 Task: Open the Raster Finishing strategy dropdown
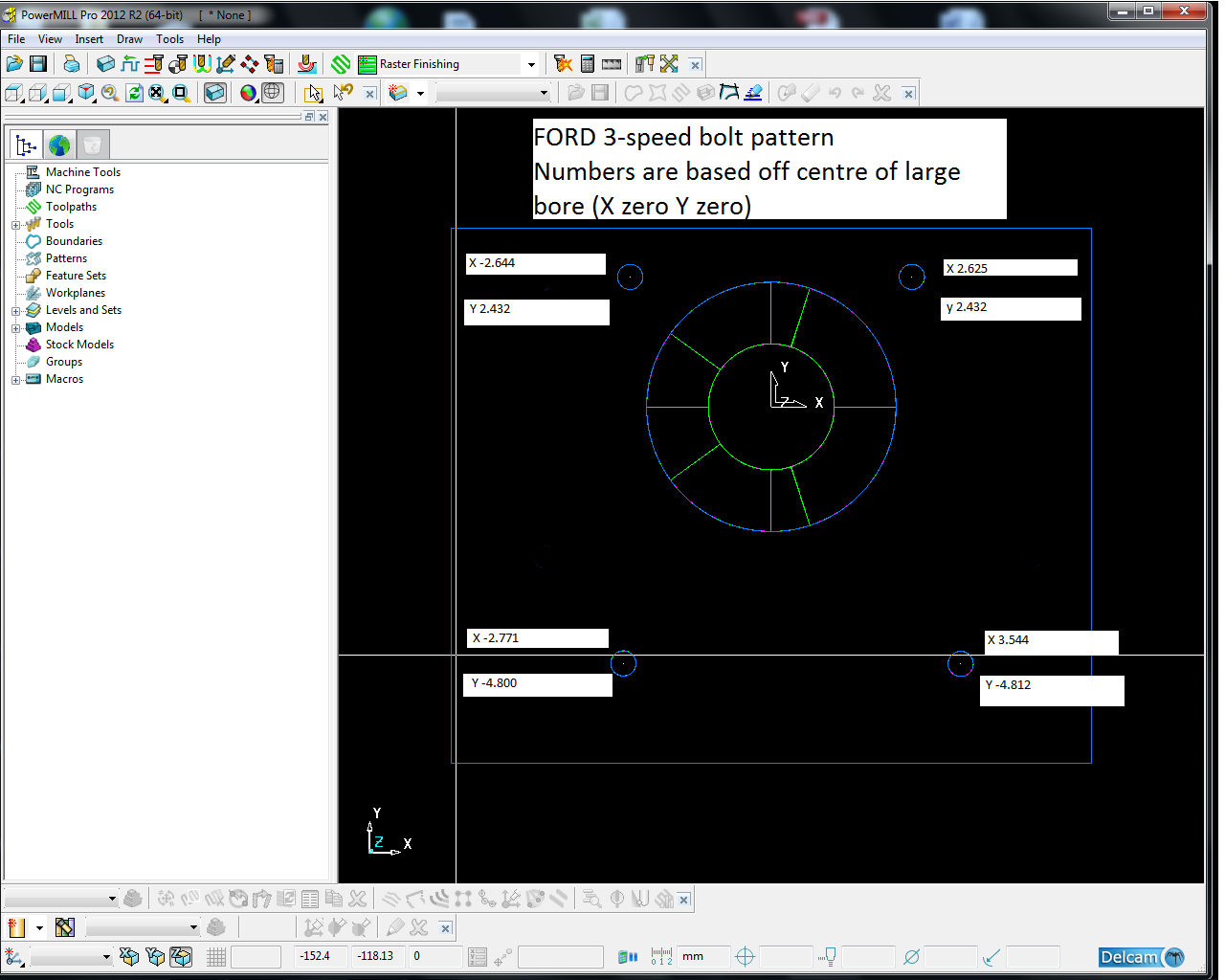coord(531,65)
